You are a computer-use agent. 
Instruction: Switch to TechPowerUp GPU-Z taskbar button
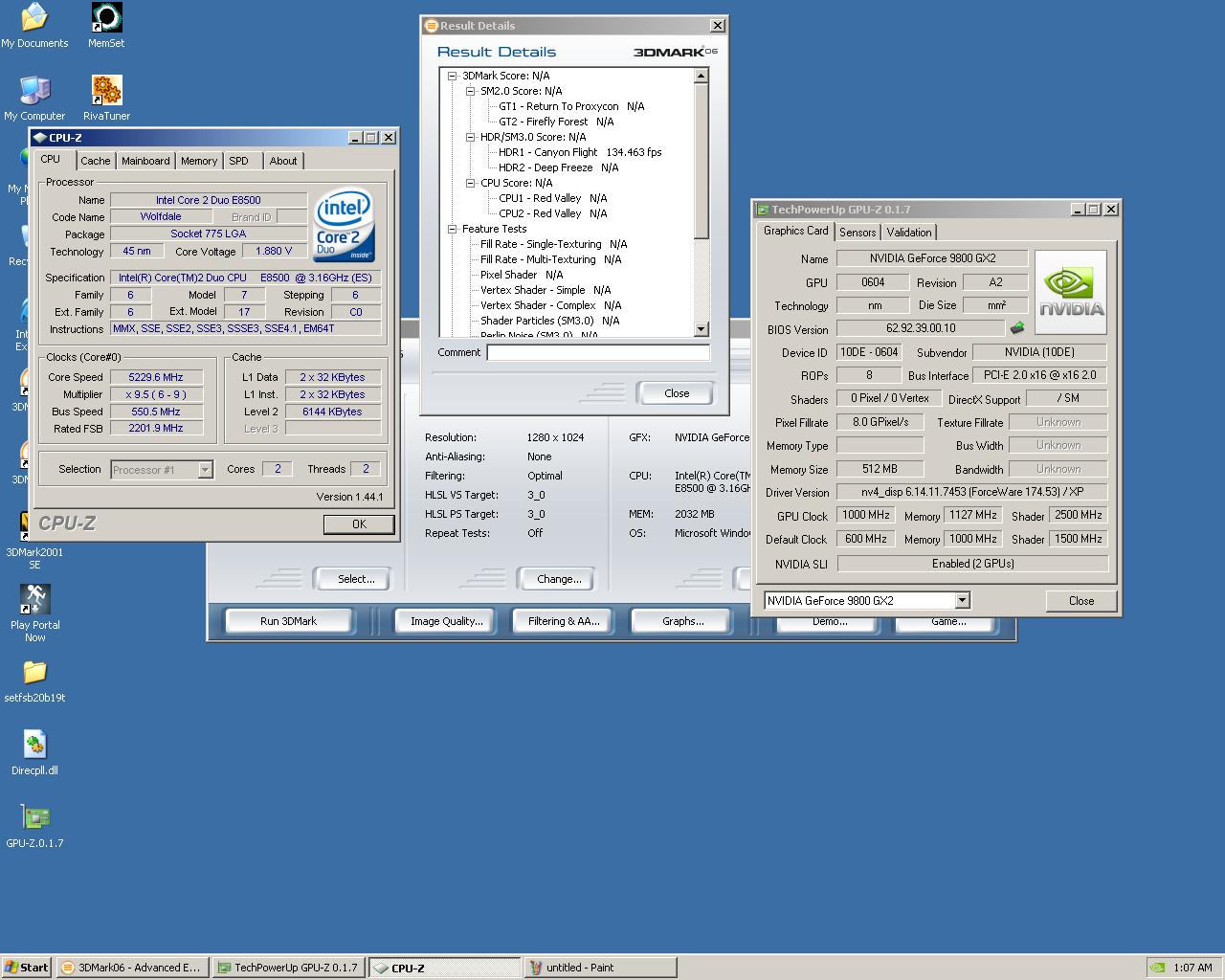pyautogui.click(x=287, y=968)
